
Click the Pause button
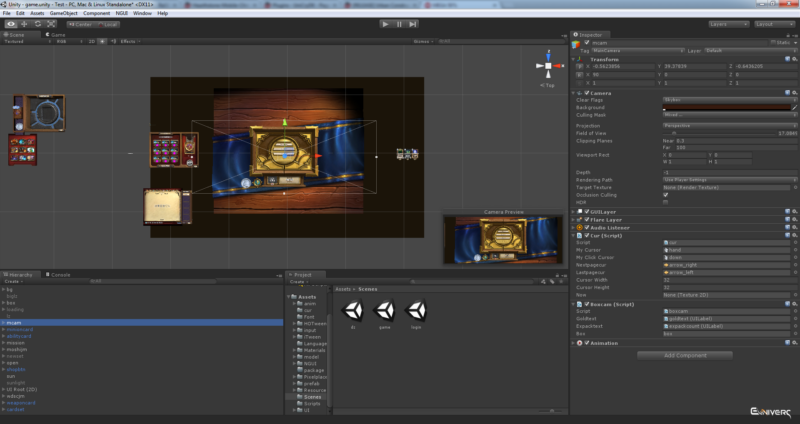[399, 24]
